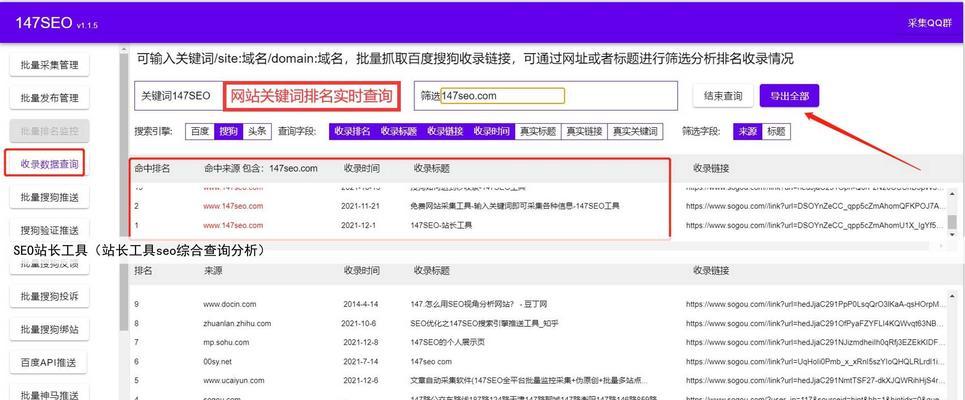Image resolution: width=965 pixels, height=400 pixels.
Task: Select 百度 as search engine
Action: click(200, 131)
